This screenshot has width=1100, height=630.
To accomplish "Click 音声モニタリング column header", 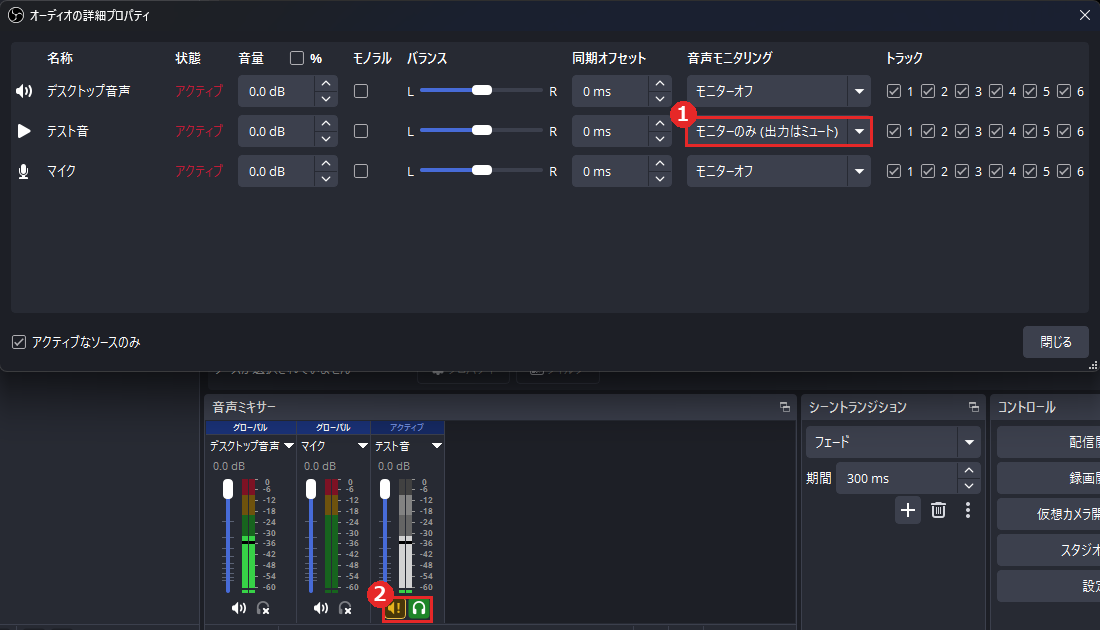I will coord(730,58).
